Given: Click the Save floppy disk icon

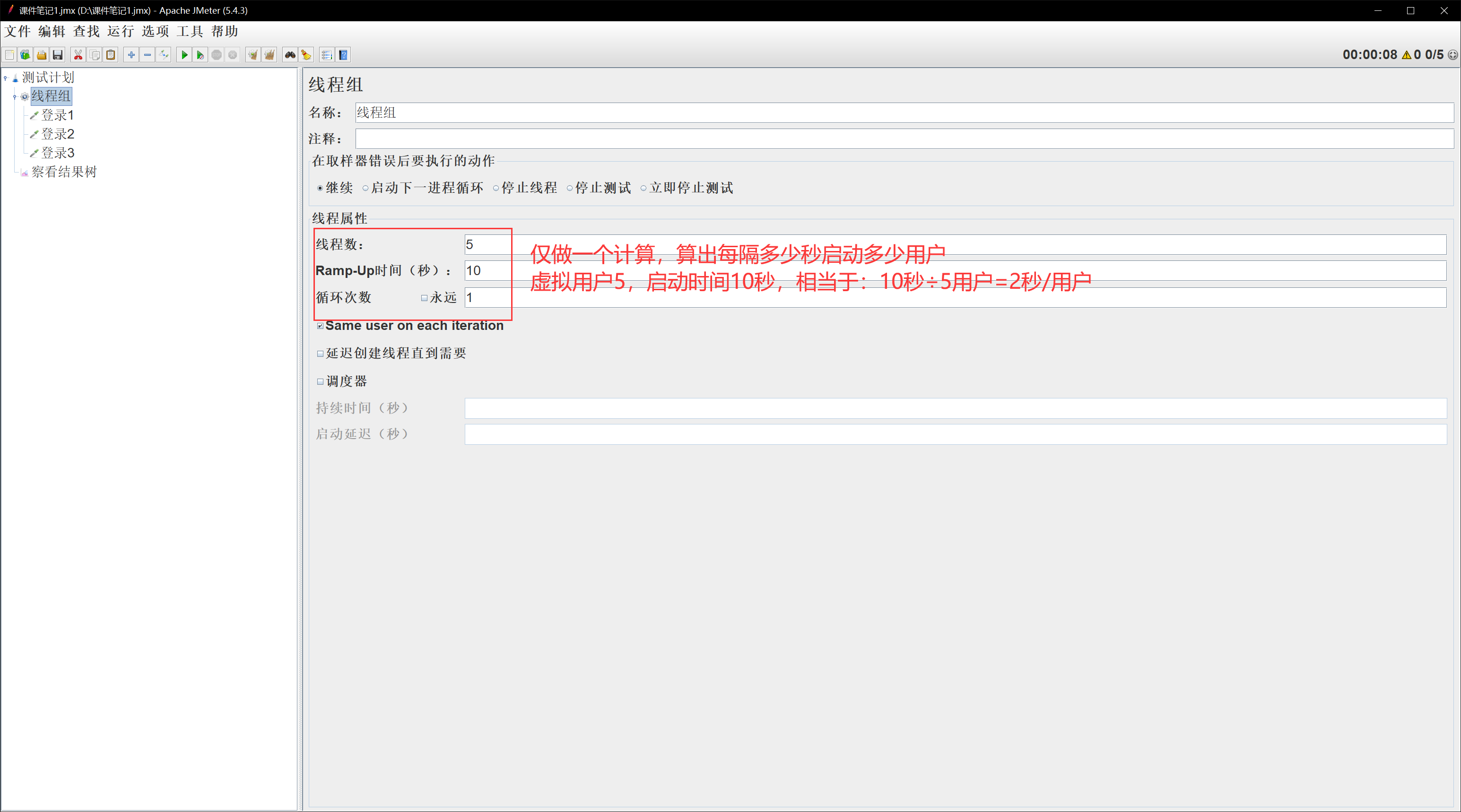Looking at the screenshot, I should pos(58,55).
